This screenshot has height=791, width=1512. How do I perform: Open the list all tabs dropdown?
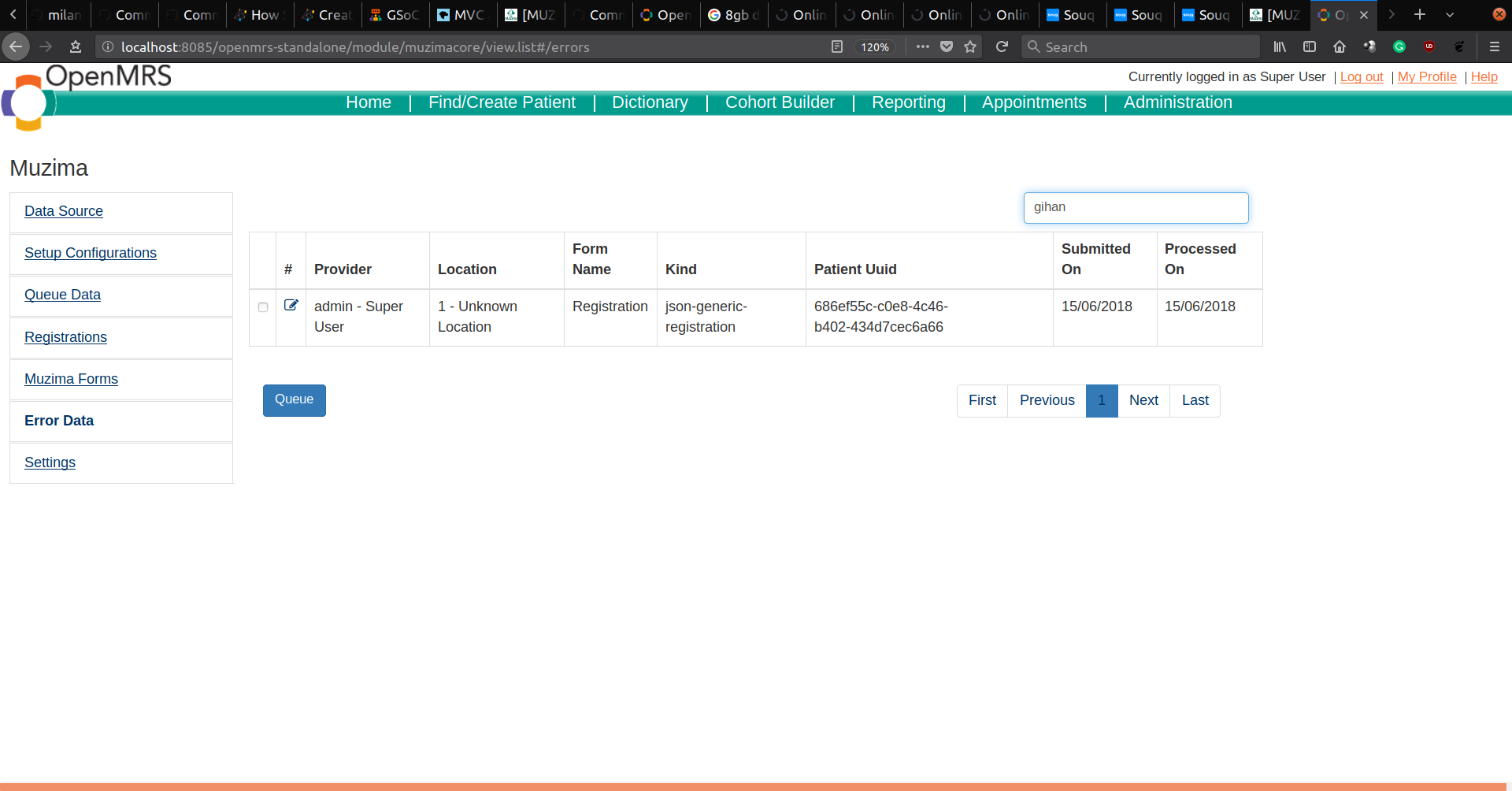coord(1450,14)
